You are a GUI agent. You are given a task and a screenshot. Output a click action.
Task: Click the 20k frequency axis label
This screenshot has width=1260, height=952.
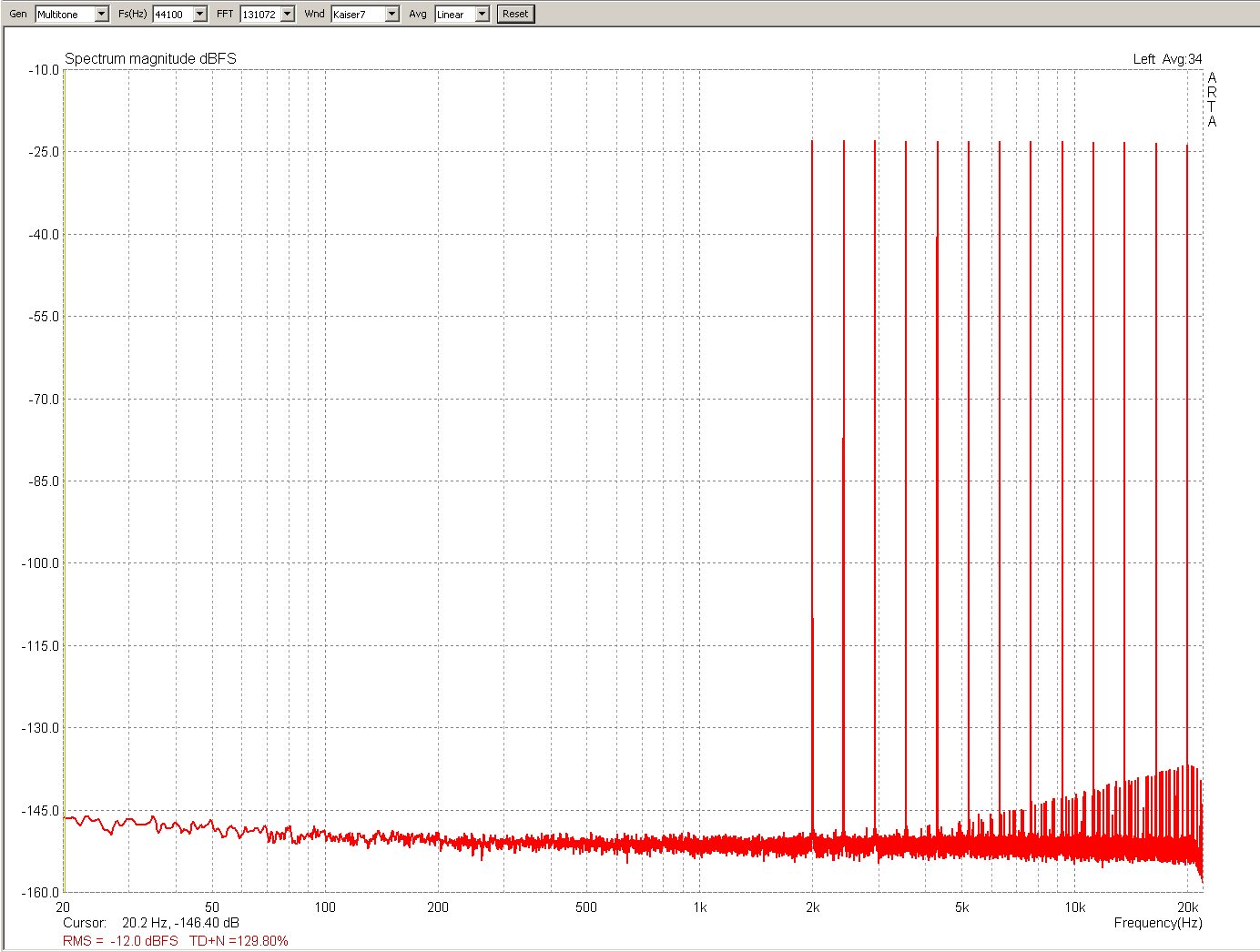coord(1188,907)
